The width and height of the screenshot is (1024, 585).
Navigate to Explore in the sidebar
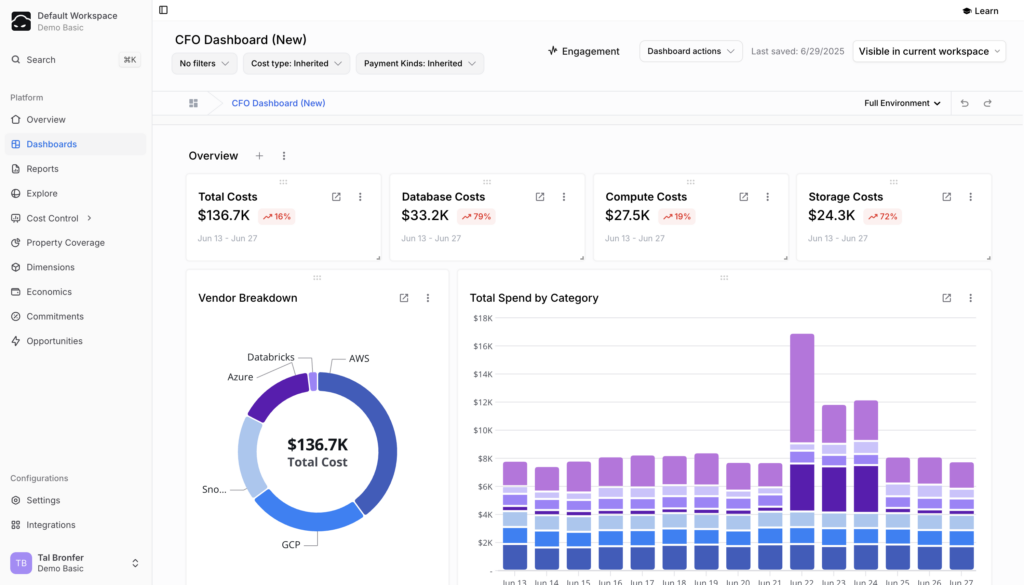click(76, 193)
